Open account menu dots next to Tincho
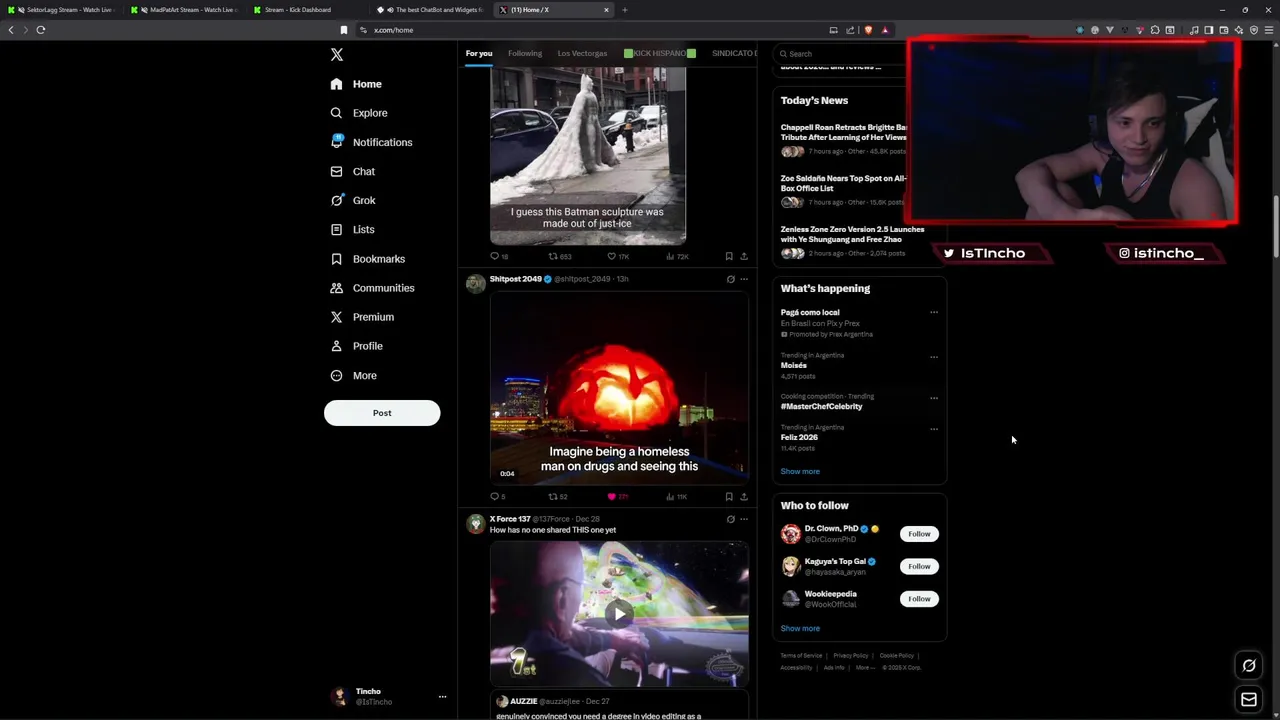This screenshot has height=720, width=1280. pyautogui.click(x=442, y=697)
